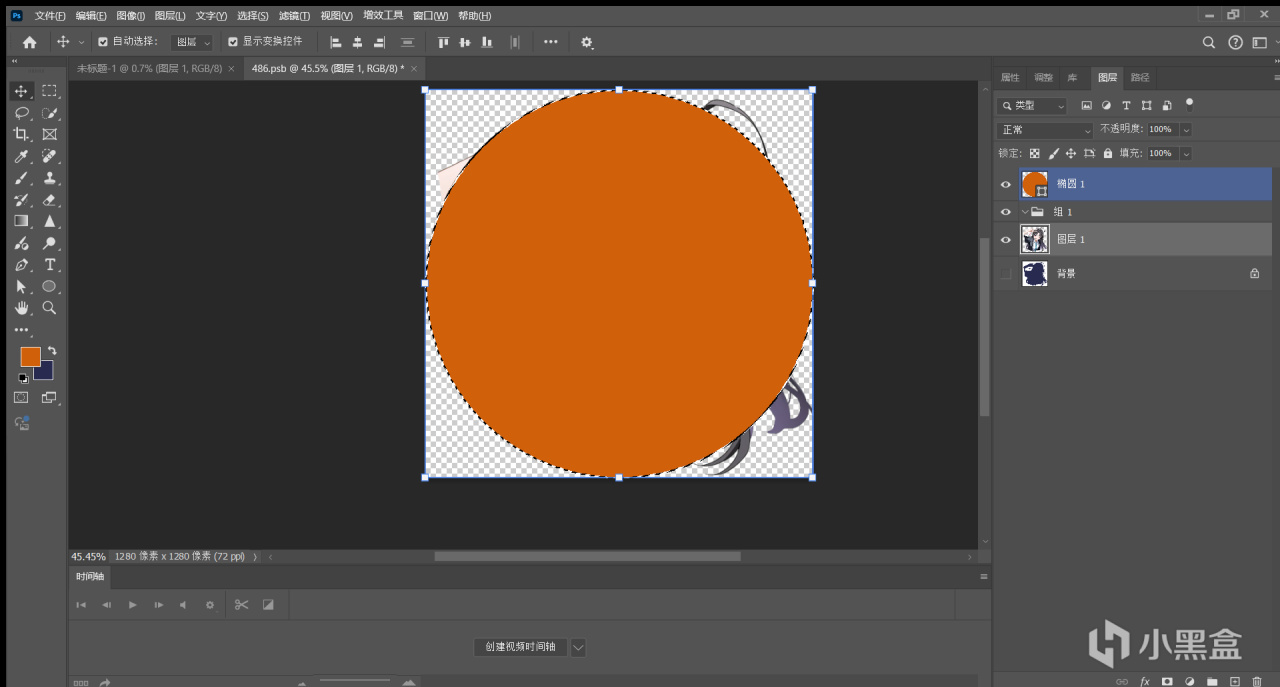Click the lock all layers icon

click(x=1108, y=153)
